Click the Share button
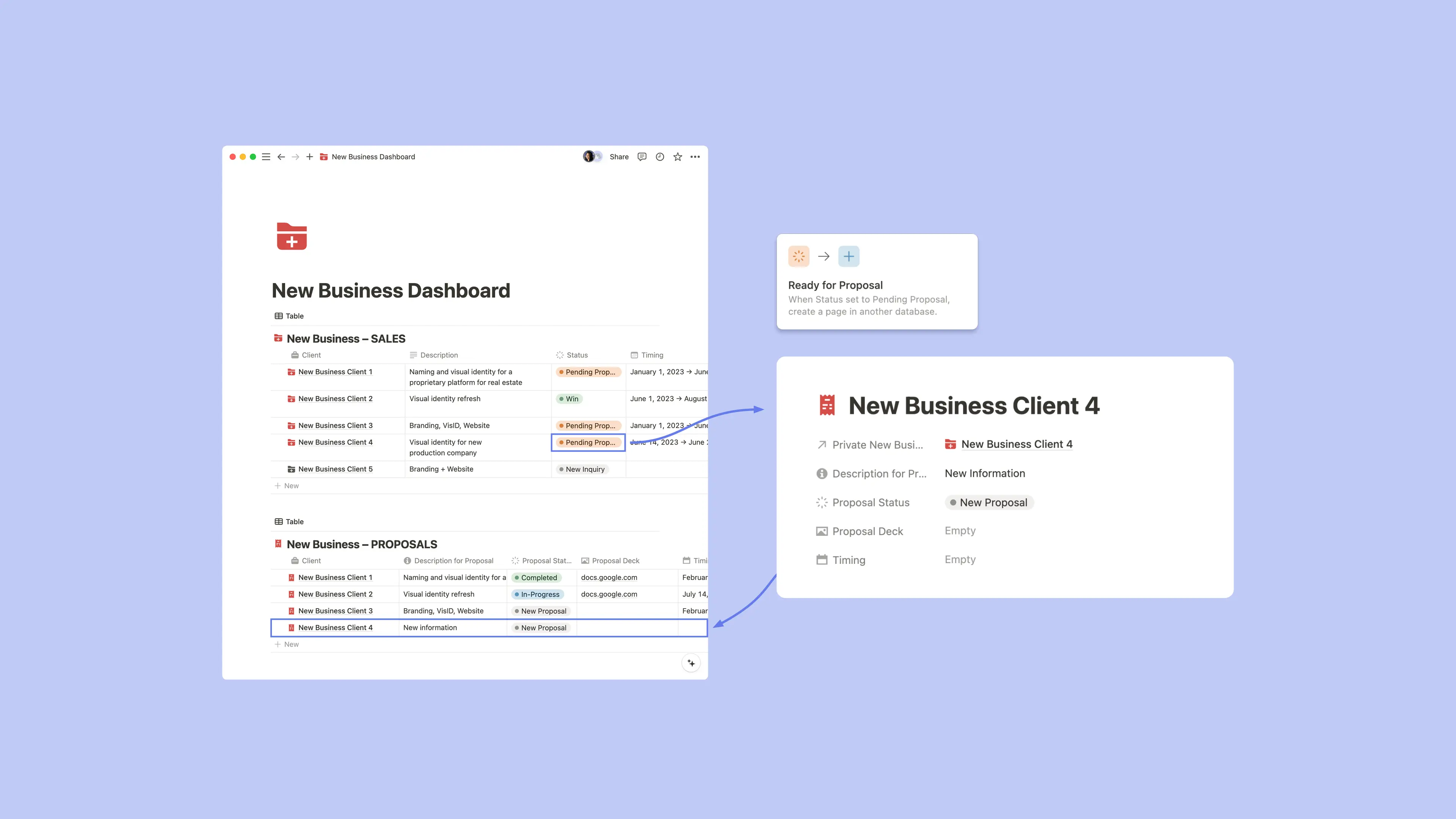Screen dimensions: 1456x819 click(x=619, y=157)
